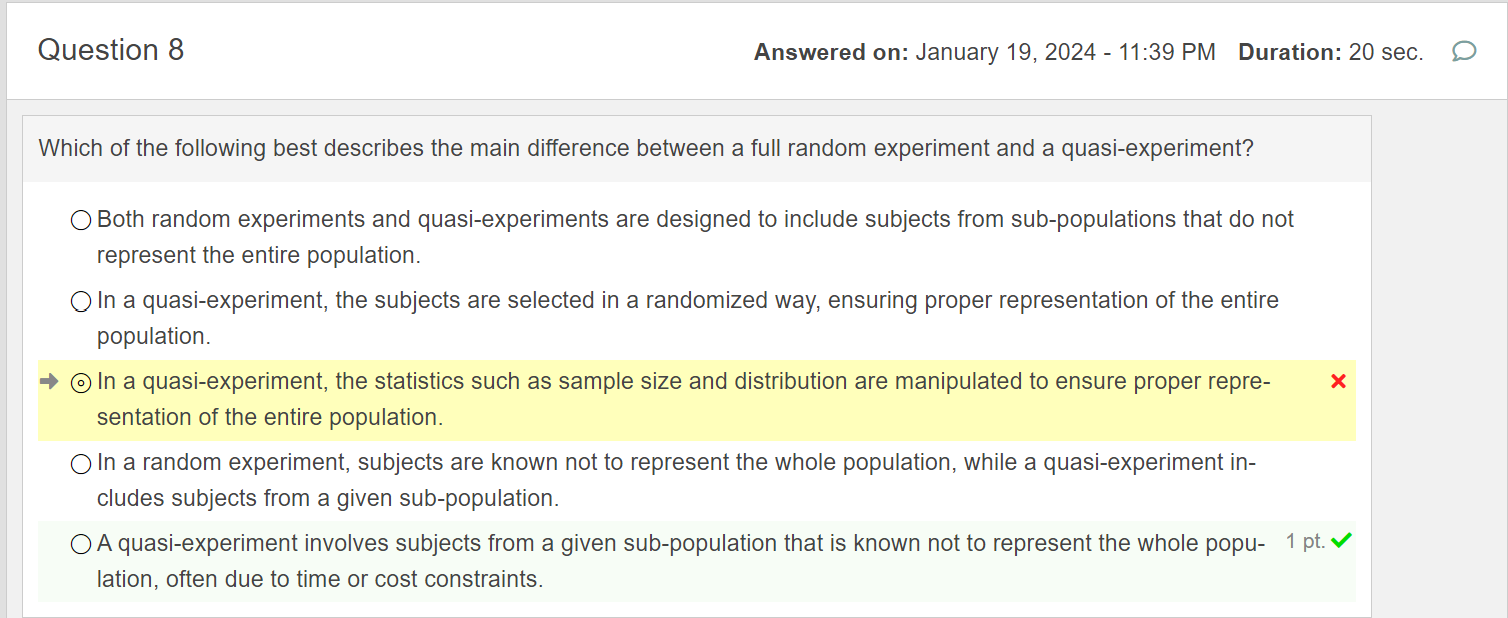Click the 'Question 8' heading

(x=111, y=50)
